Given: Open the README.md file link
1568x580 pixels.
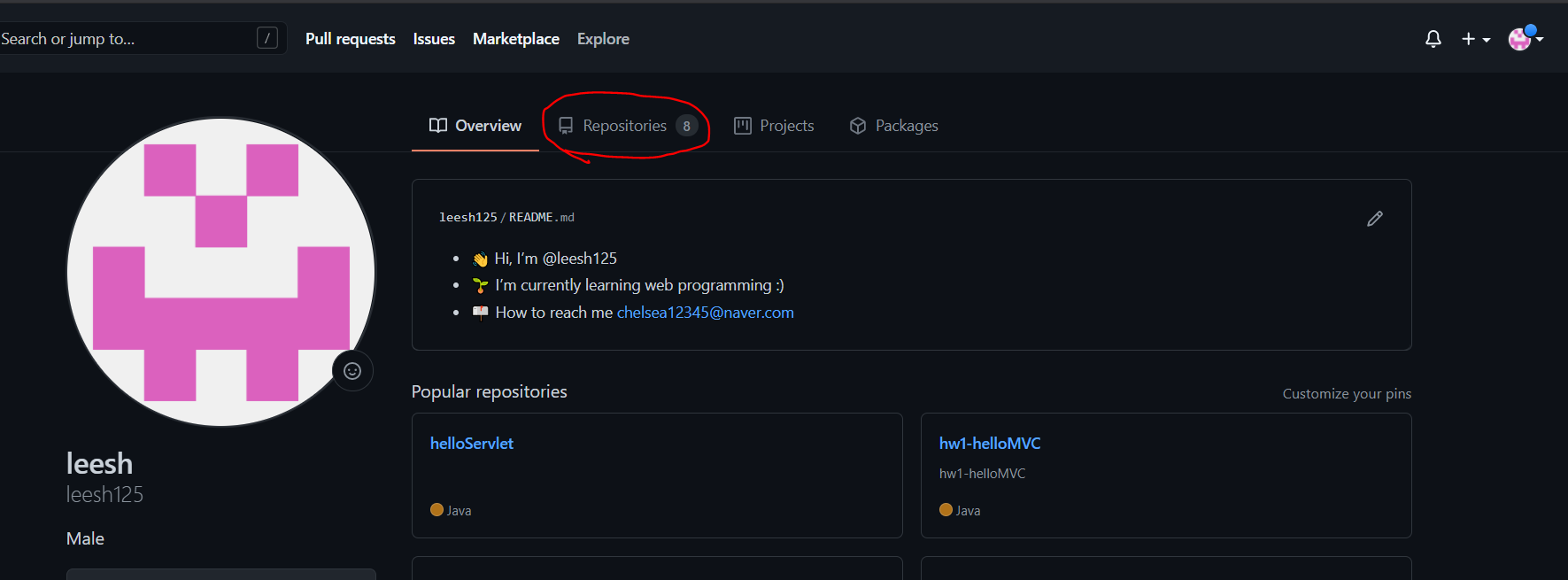Looking at the screenshot, I should click(541, 217).
